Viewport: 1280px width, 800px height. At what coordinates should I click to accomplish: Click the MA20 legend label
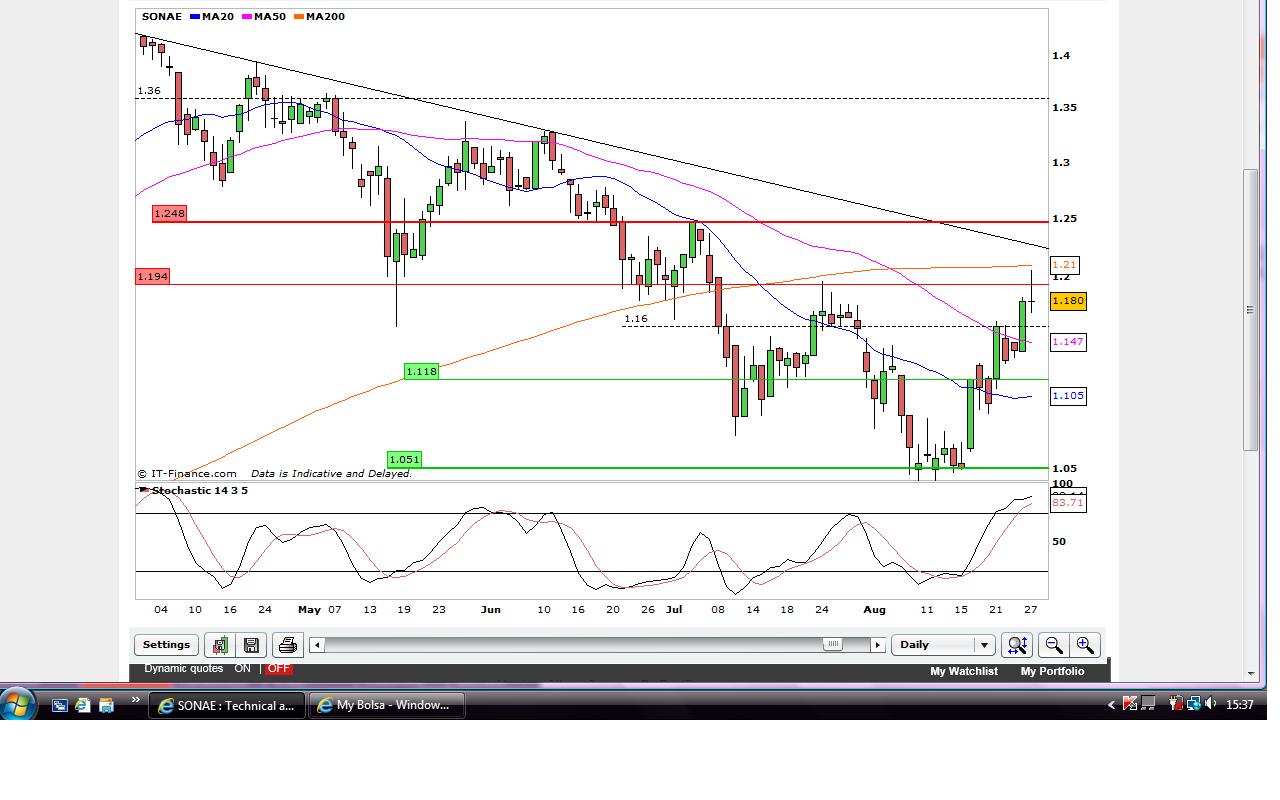click(212, 16)
